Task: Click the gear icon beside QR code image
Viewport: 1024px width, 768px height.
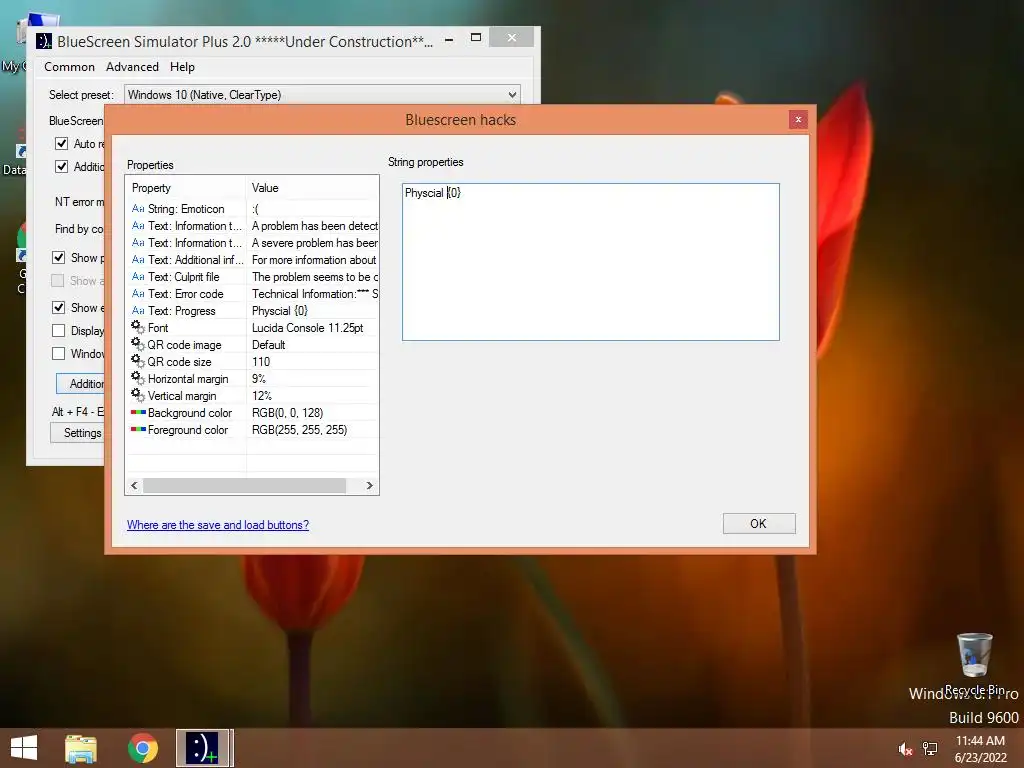Action: pos(138,344)
